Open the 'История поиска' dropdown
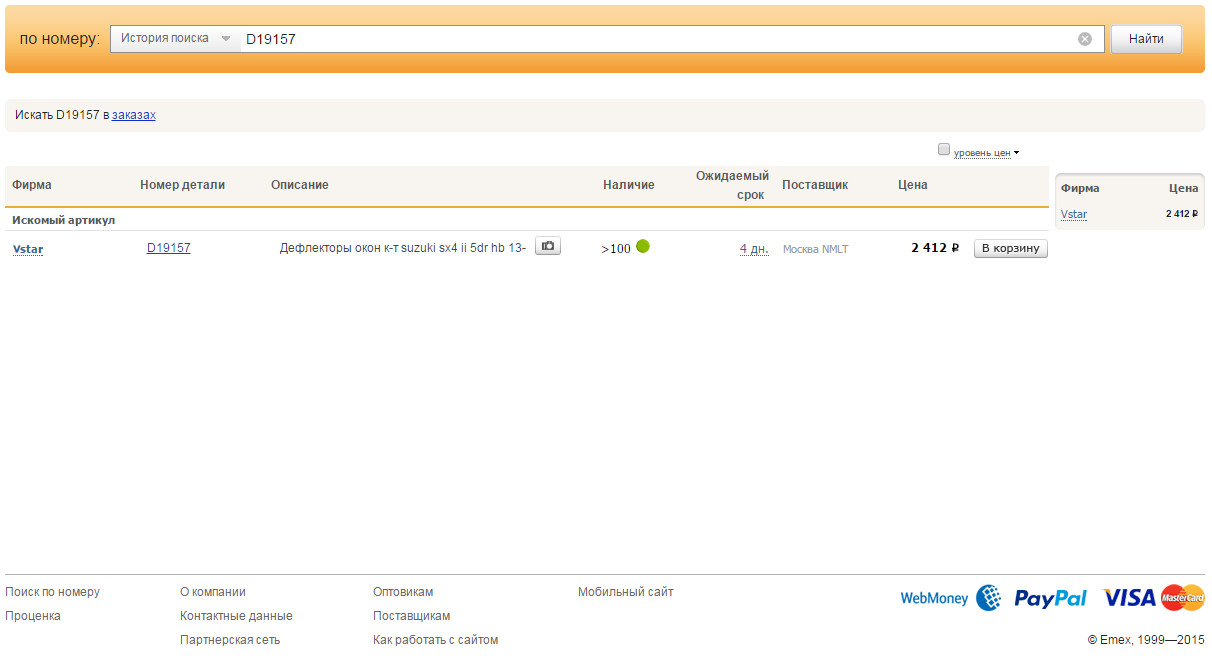Image resolution: width=1212 pixels, height=666 pixels. (174, 39)
